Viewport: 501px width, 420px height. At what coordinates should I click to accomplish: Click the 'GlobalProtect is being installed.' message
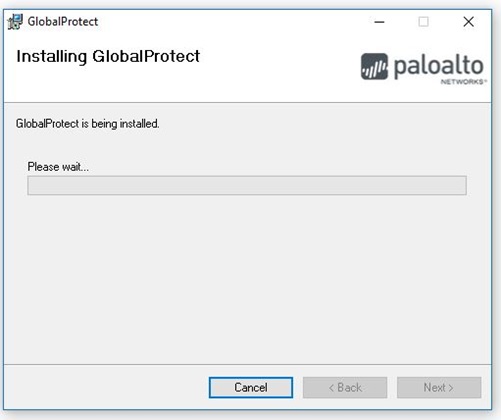click(88, 124)
